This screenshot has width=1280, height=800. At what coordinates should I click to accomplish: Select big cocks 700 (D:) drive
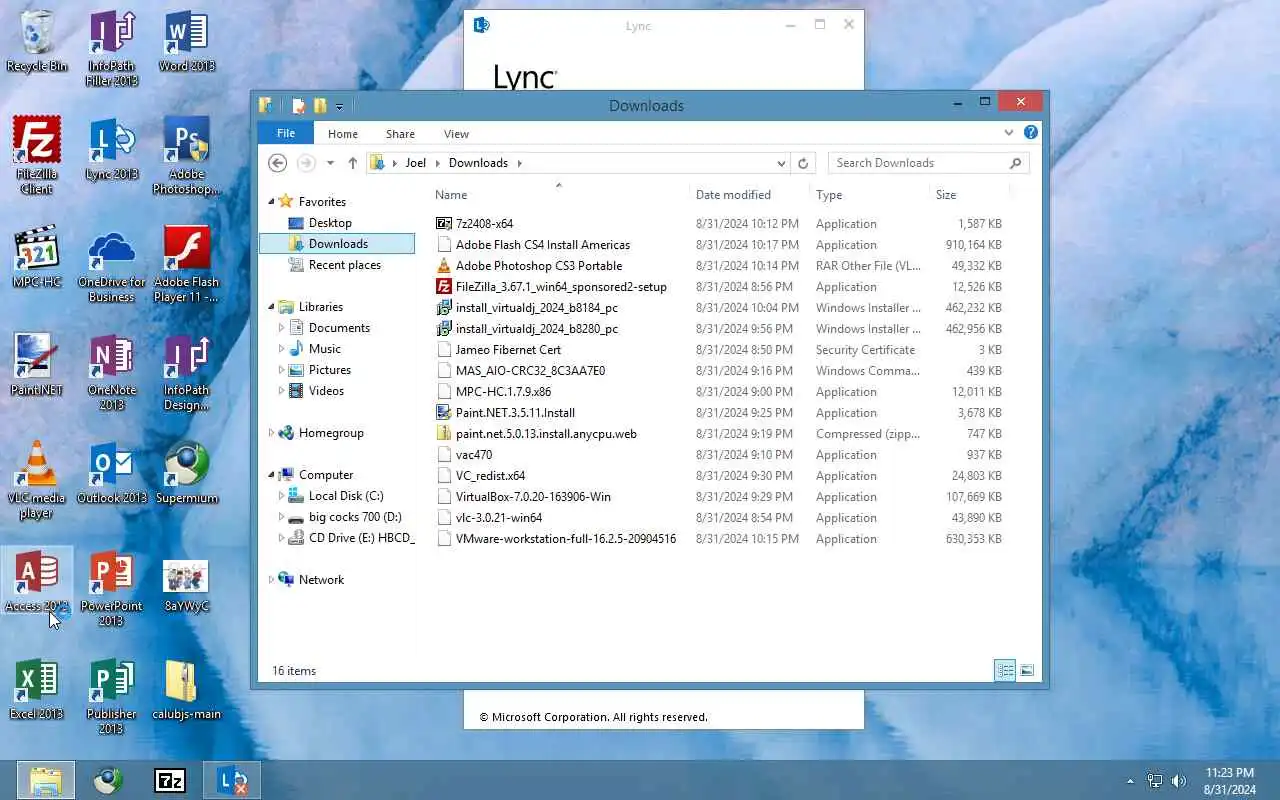(355, 517)
